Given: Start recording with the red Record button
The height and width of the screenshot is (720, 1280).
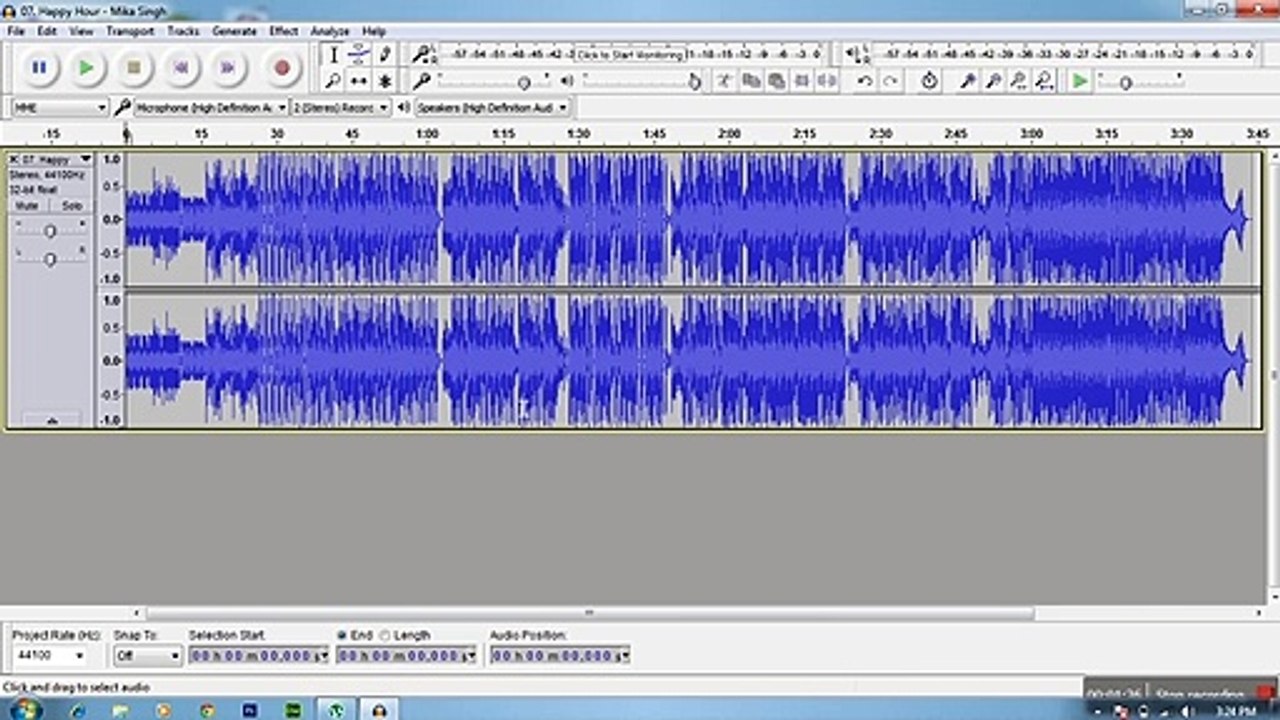Looking at the screenshot, I should coord(282,68).
